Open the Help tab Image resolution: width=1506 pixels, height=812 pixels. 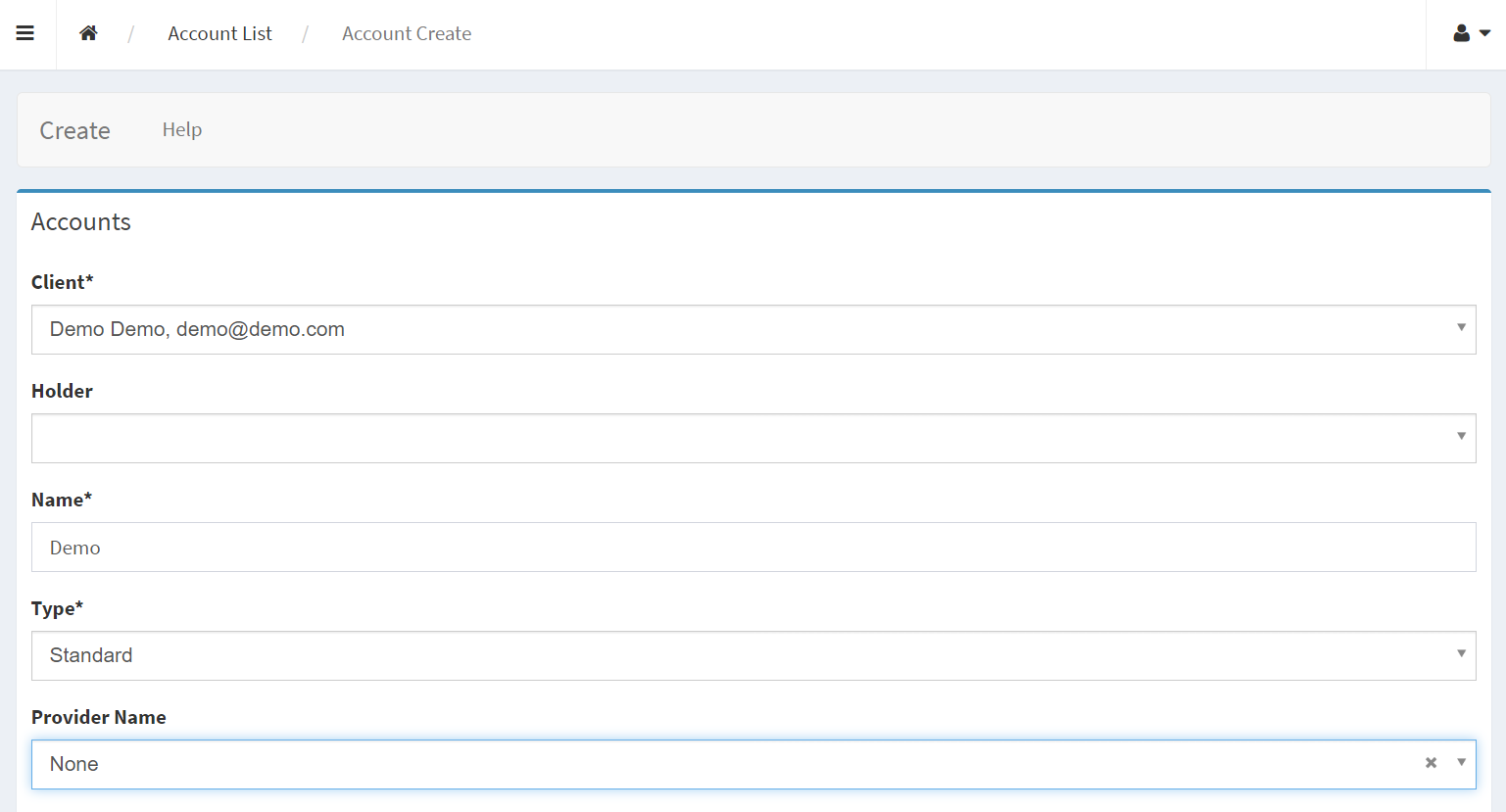click(182, 129)
